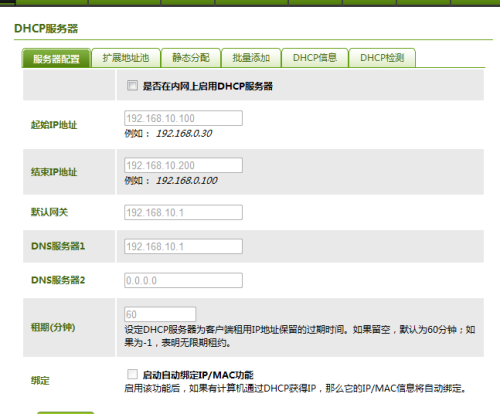Viewport: 500px width, 414px height.
Task: Switch to the DHCP检测 tab
Action: pyautogui.click(x=382, y=58)
